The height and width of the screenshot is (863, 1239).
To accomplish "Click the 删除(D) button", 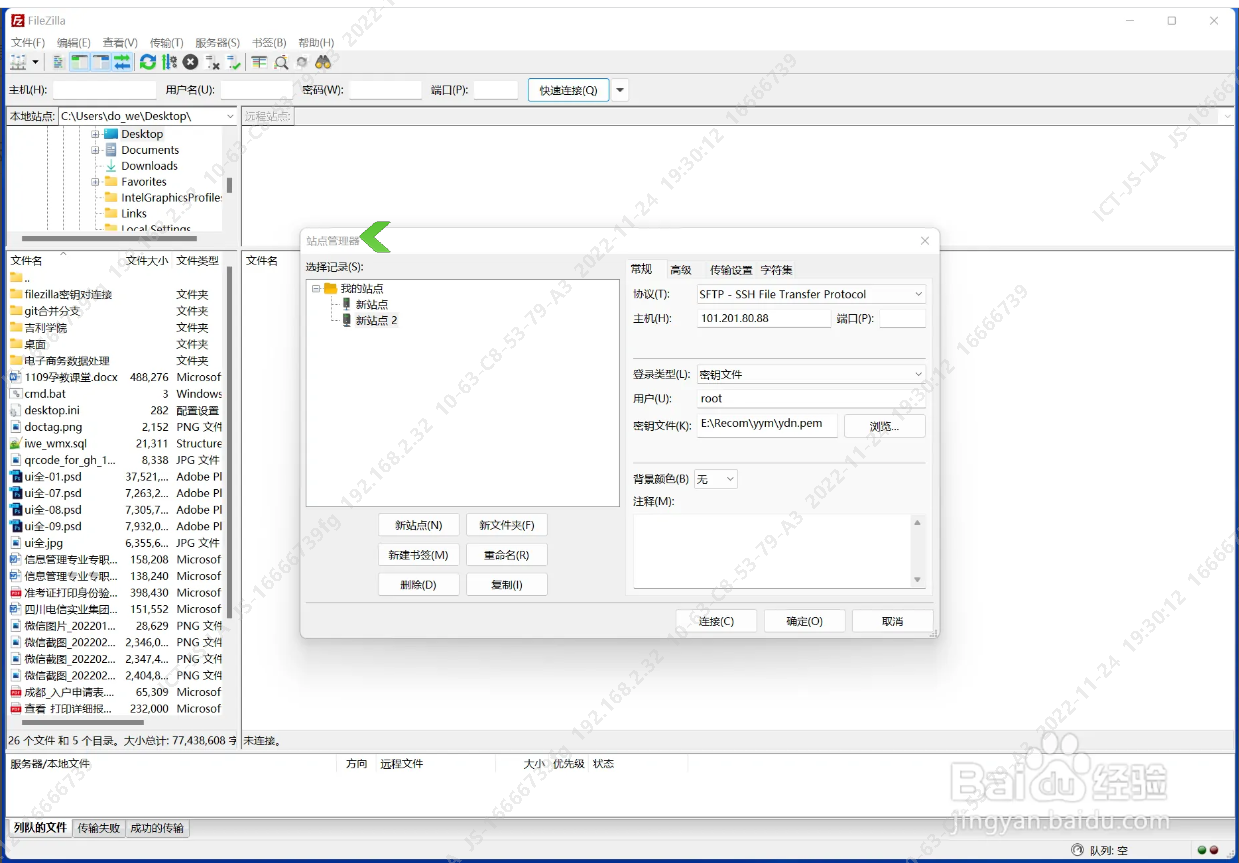I will [419, 585].
